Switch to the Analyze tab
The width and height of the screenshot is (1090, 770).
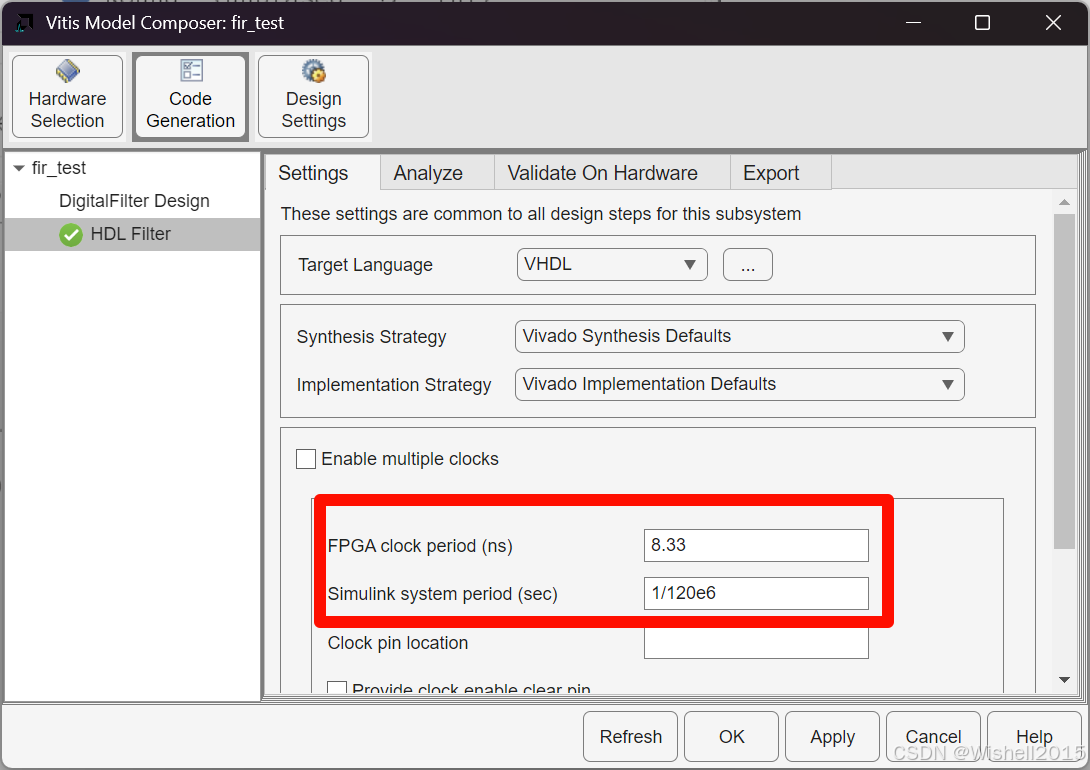437,172
